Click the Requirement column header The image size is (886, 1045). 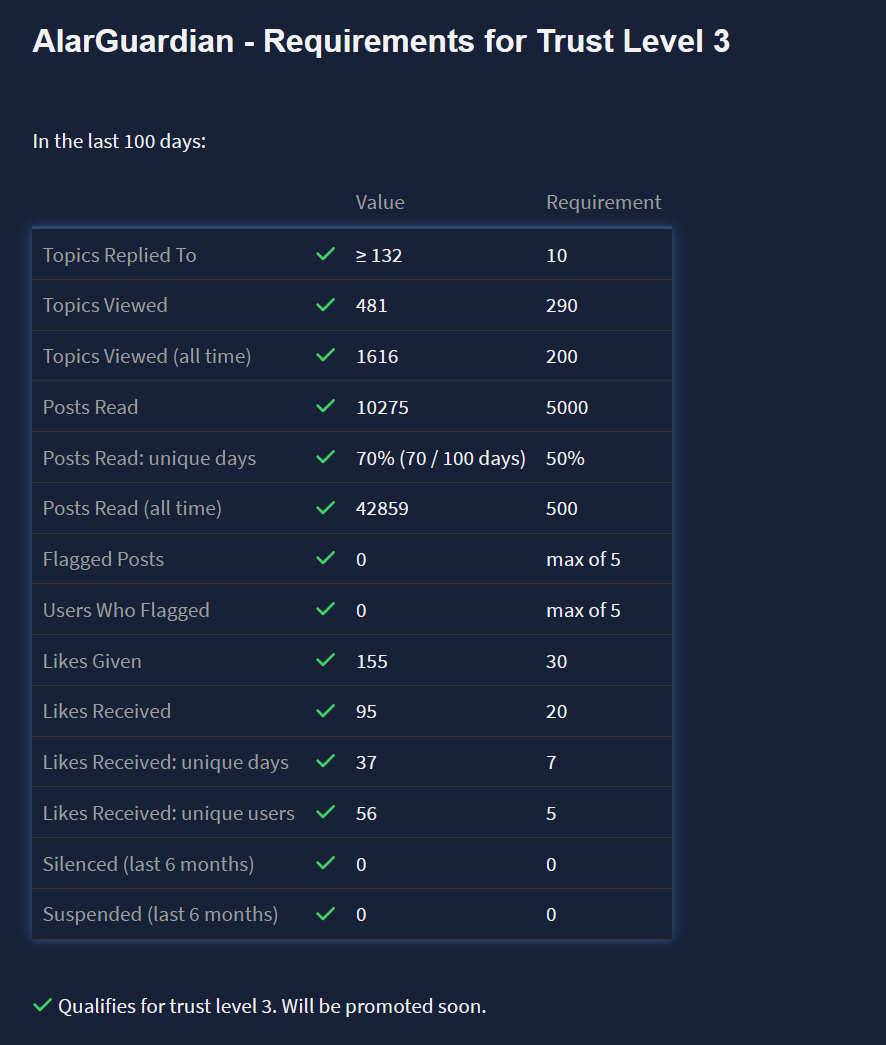click(603, 202)
